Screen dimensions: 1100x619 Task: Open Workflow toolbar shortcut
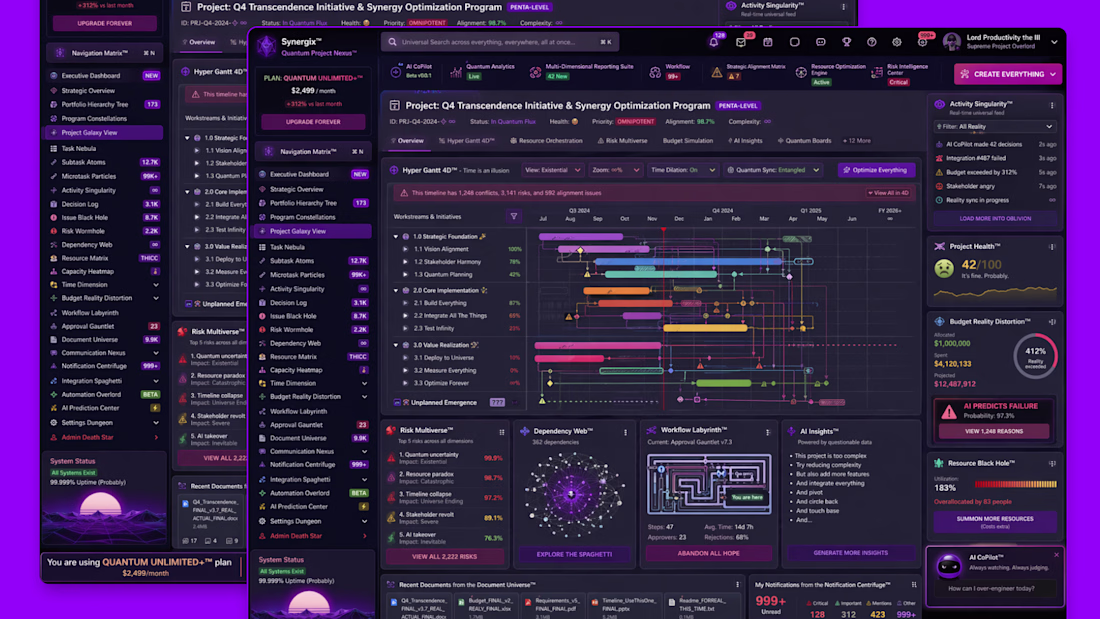pos(670,71)
